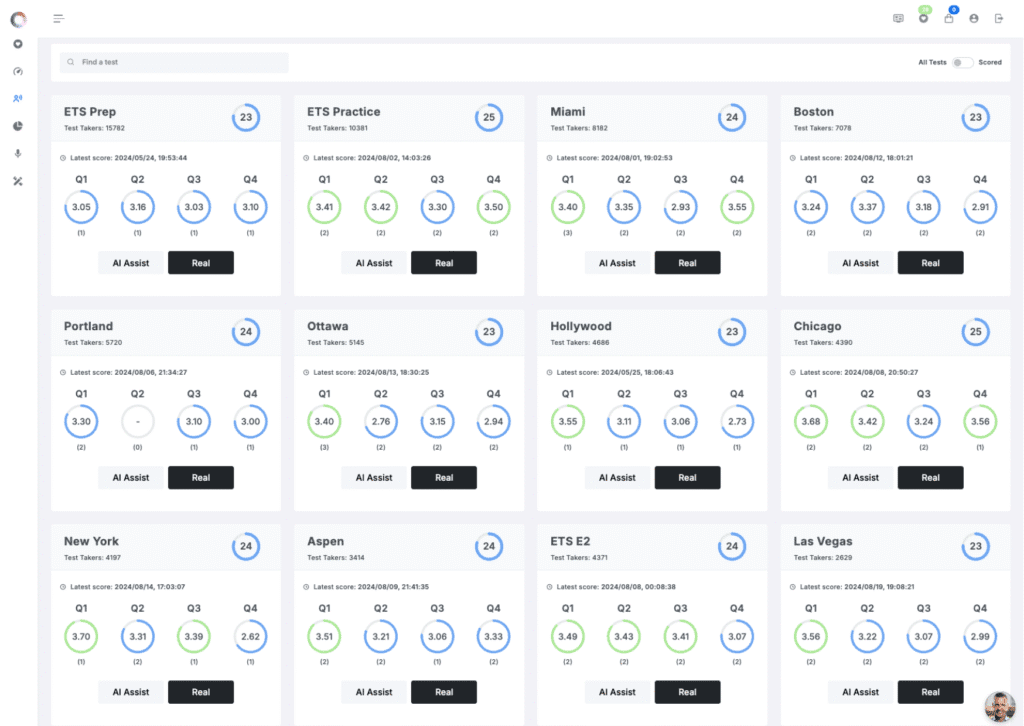Open the monitor display icon in header
Image resolution: width=1024 pixels, height=726 pixels.
tap(898, 18)
